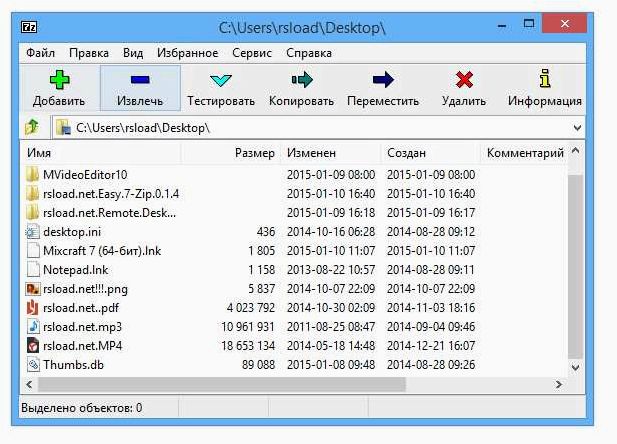Click the green plus Добавить icon

click(x=59, y=80)
